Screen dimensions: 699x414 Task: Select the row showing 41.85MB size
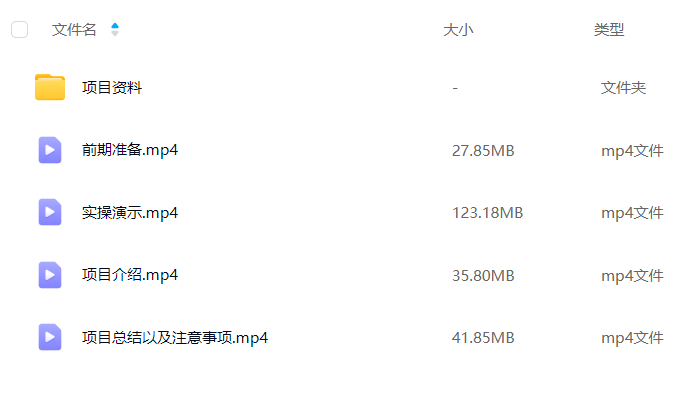350,337
